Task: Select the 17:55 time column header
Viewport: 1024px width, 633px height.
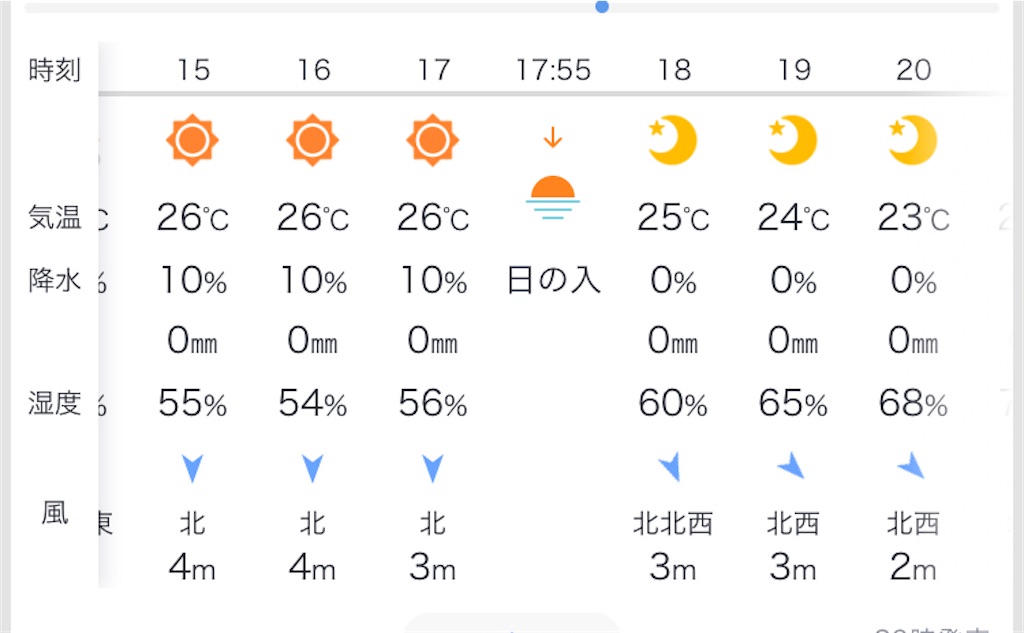Action: coord(553,70)
